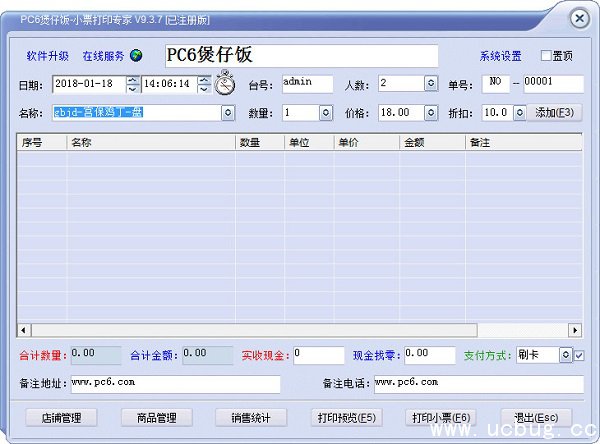
Task: Click the globe icon beside 在线服务
Action: 136,56
